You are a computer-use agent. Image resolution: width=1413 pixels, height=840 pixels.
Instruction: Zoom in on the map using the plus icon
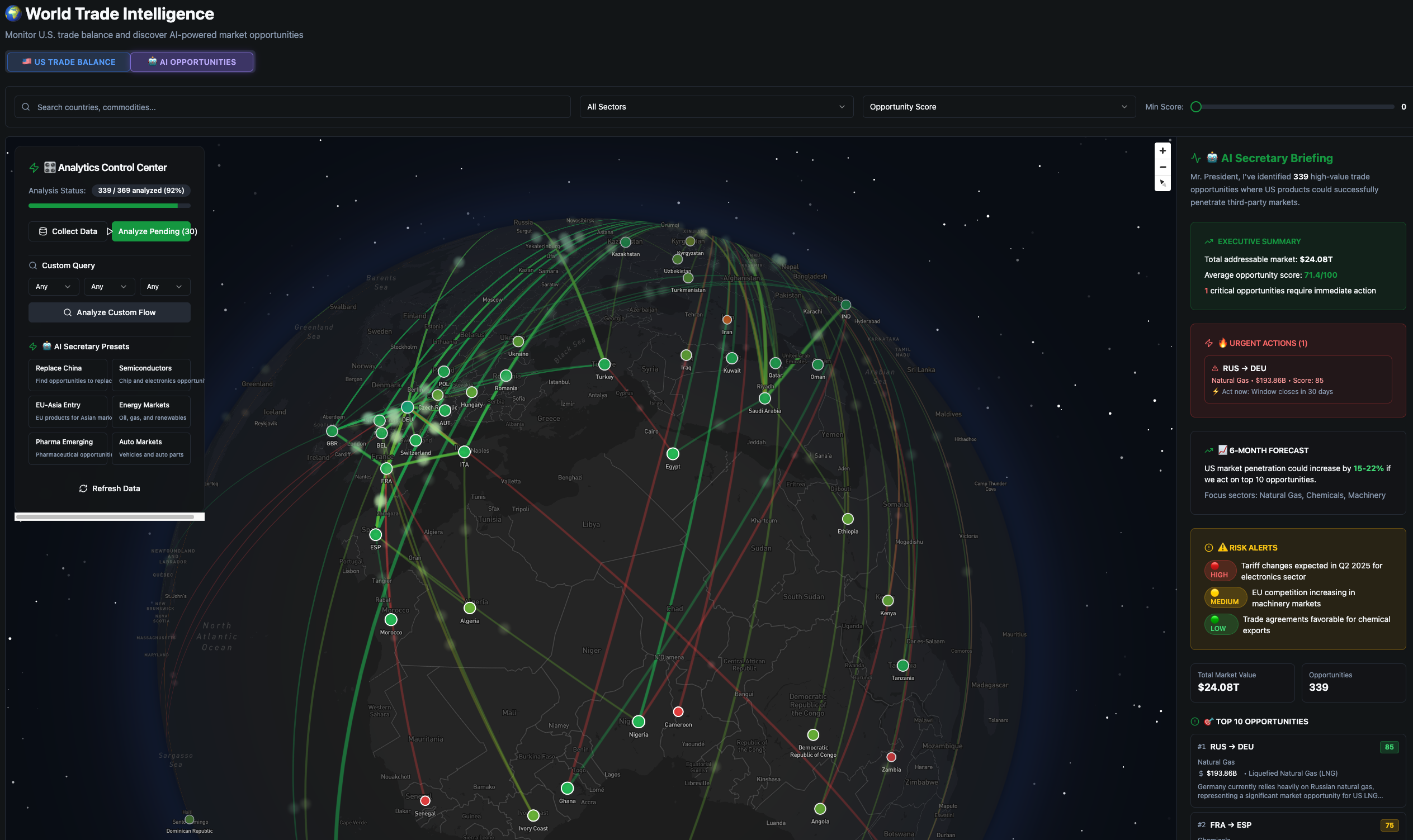tap(1162, 150)
